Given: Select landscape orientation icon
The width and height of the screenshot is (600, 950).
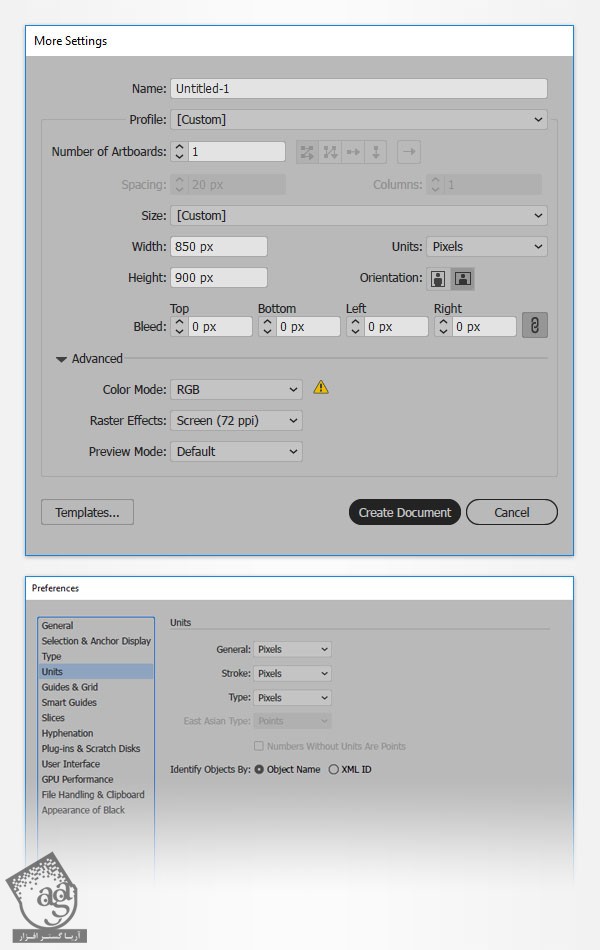Looking at the screenshot, I should 462,279.
